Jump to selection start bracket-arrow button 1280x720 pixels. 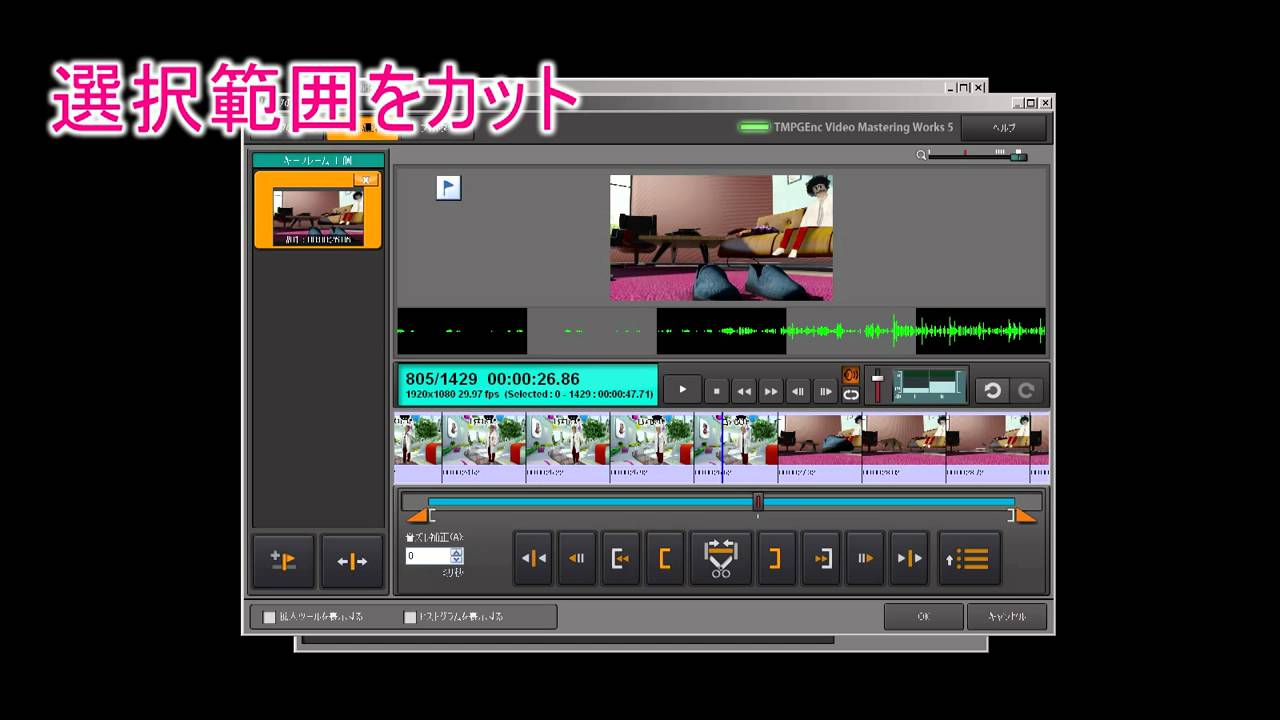pos(620,559)
